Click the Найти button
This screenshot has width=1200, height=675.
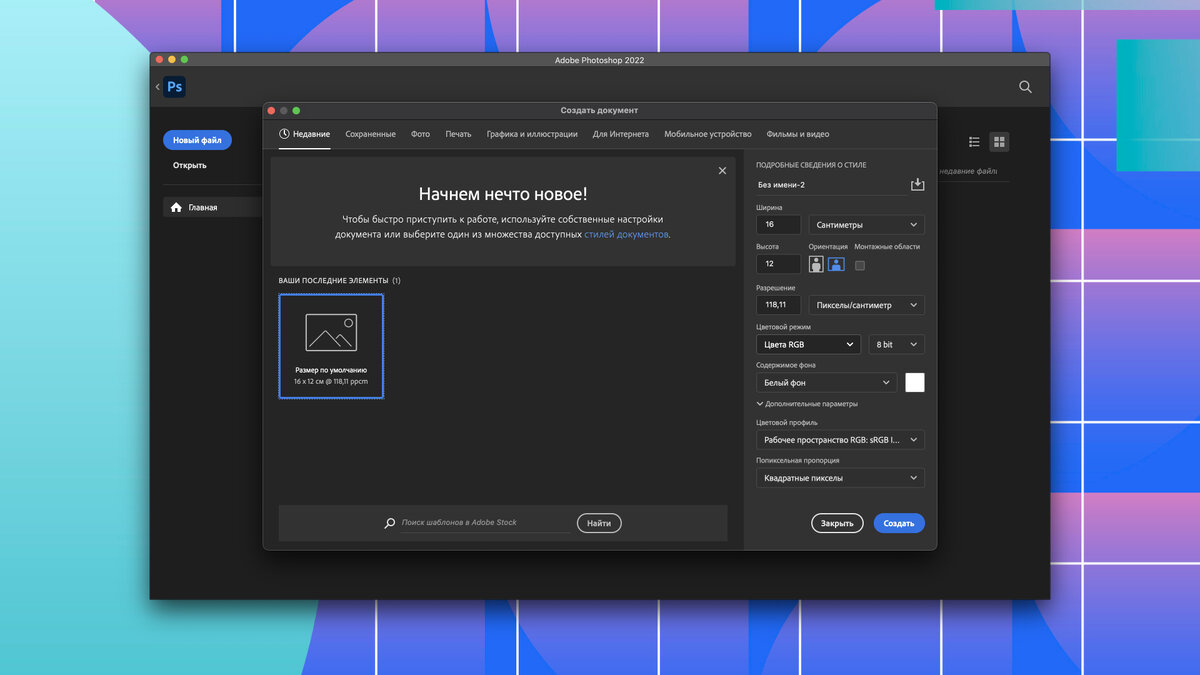point(599,523)
